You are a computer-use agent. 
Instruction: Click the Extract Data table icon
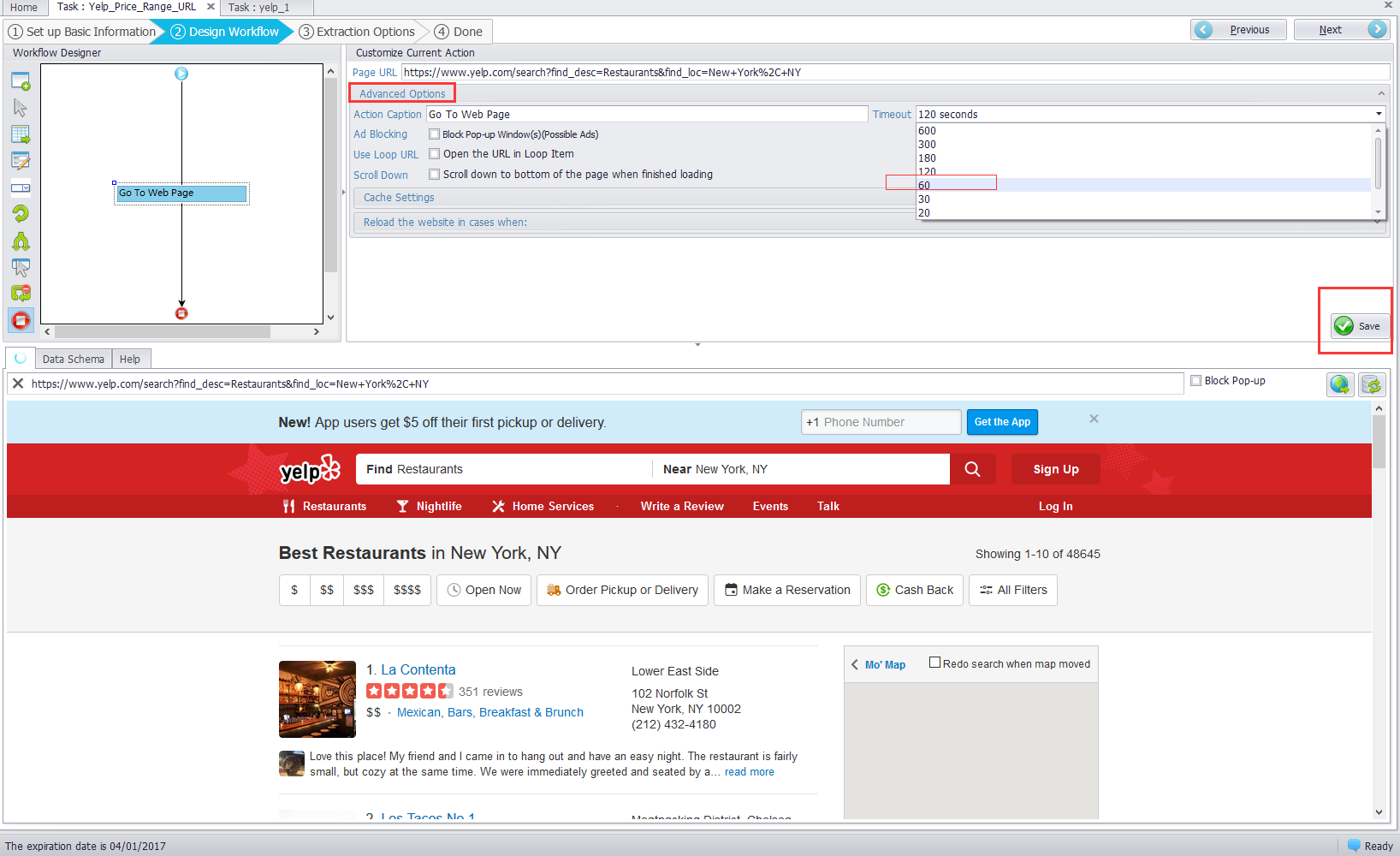[21, 134]
